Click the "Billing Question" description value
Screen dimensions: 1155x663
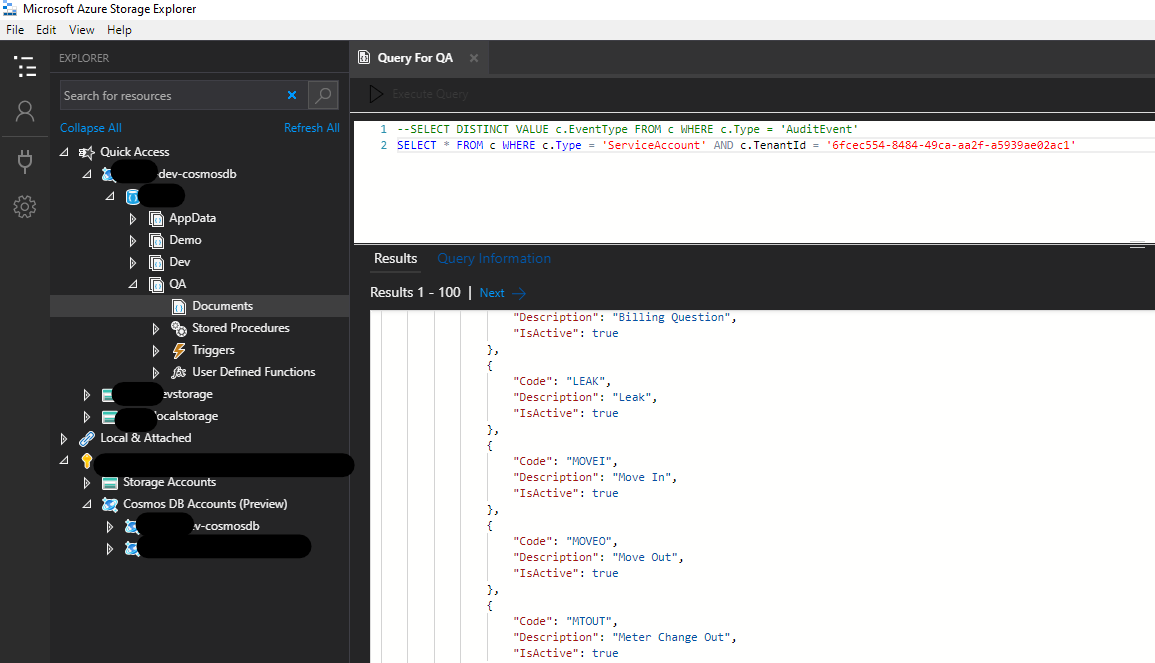(671, 317)
